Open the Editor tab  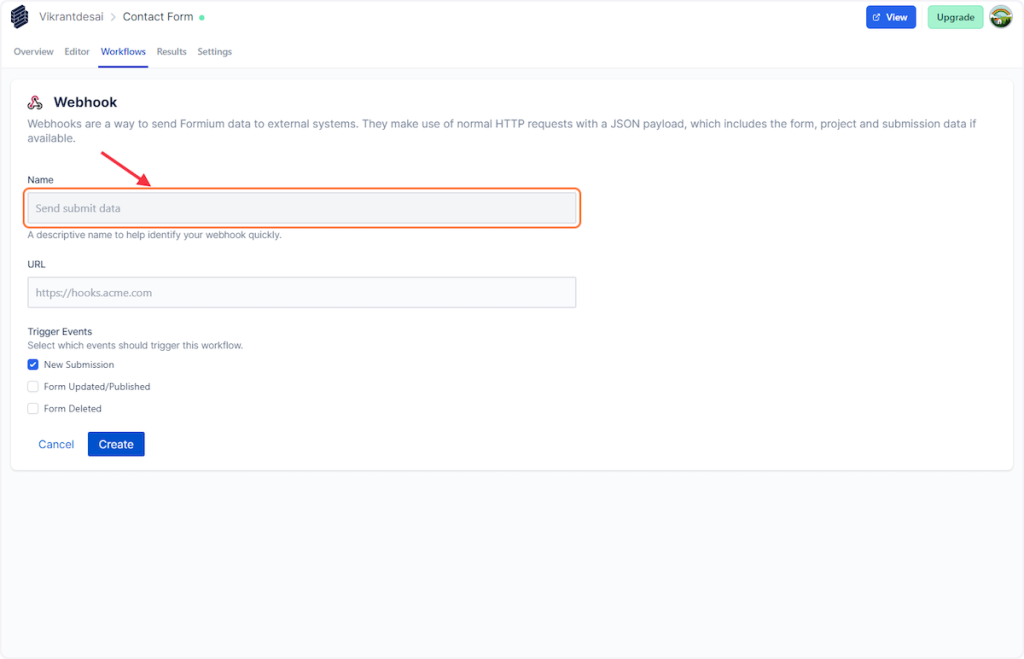[x=77, y=52]
